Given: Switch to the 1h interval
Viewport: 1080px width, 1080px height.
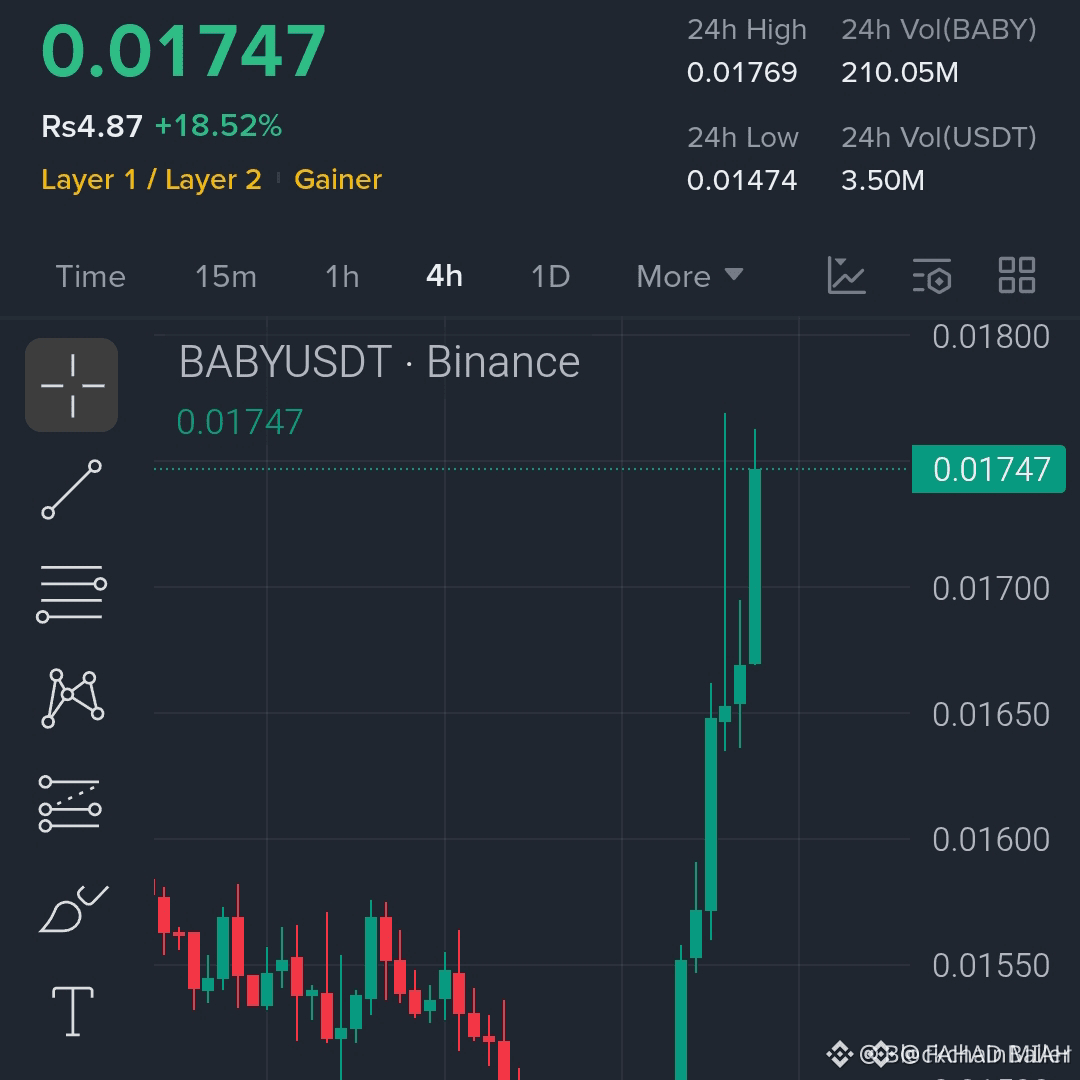Looking at the screenshot, I should point(342,277).
